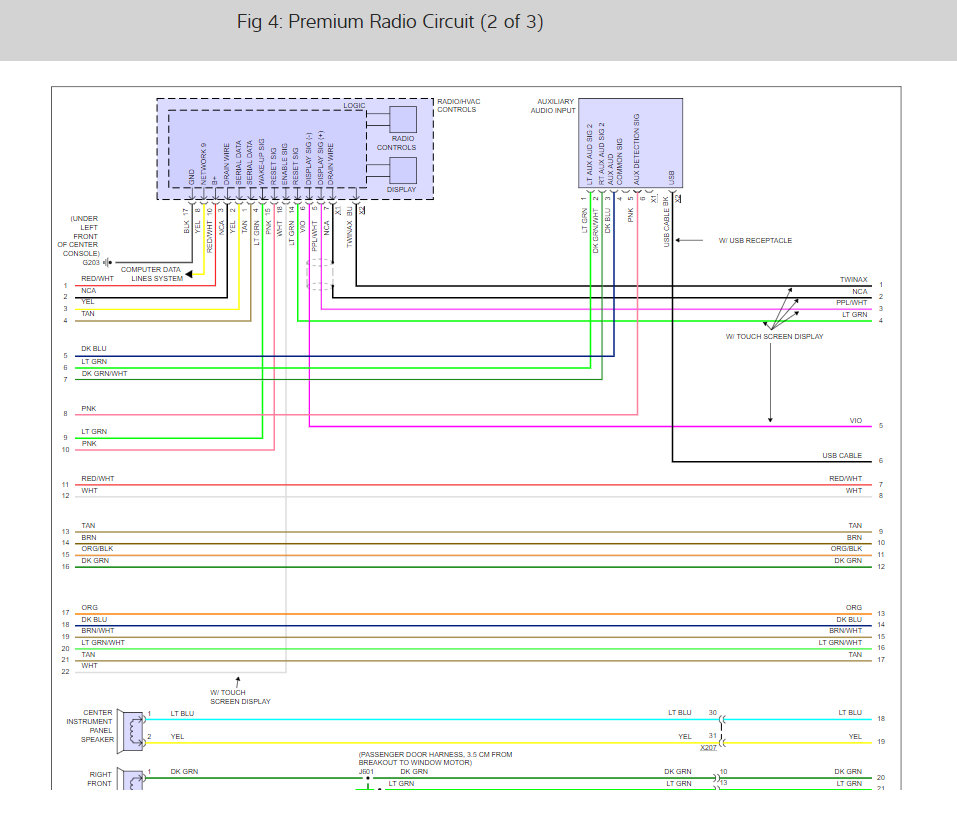
Task: Select the CENTER INSTRUMENT PANEL SPEAKER label
Action: [90, 726]
